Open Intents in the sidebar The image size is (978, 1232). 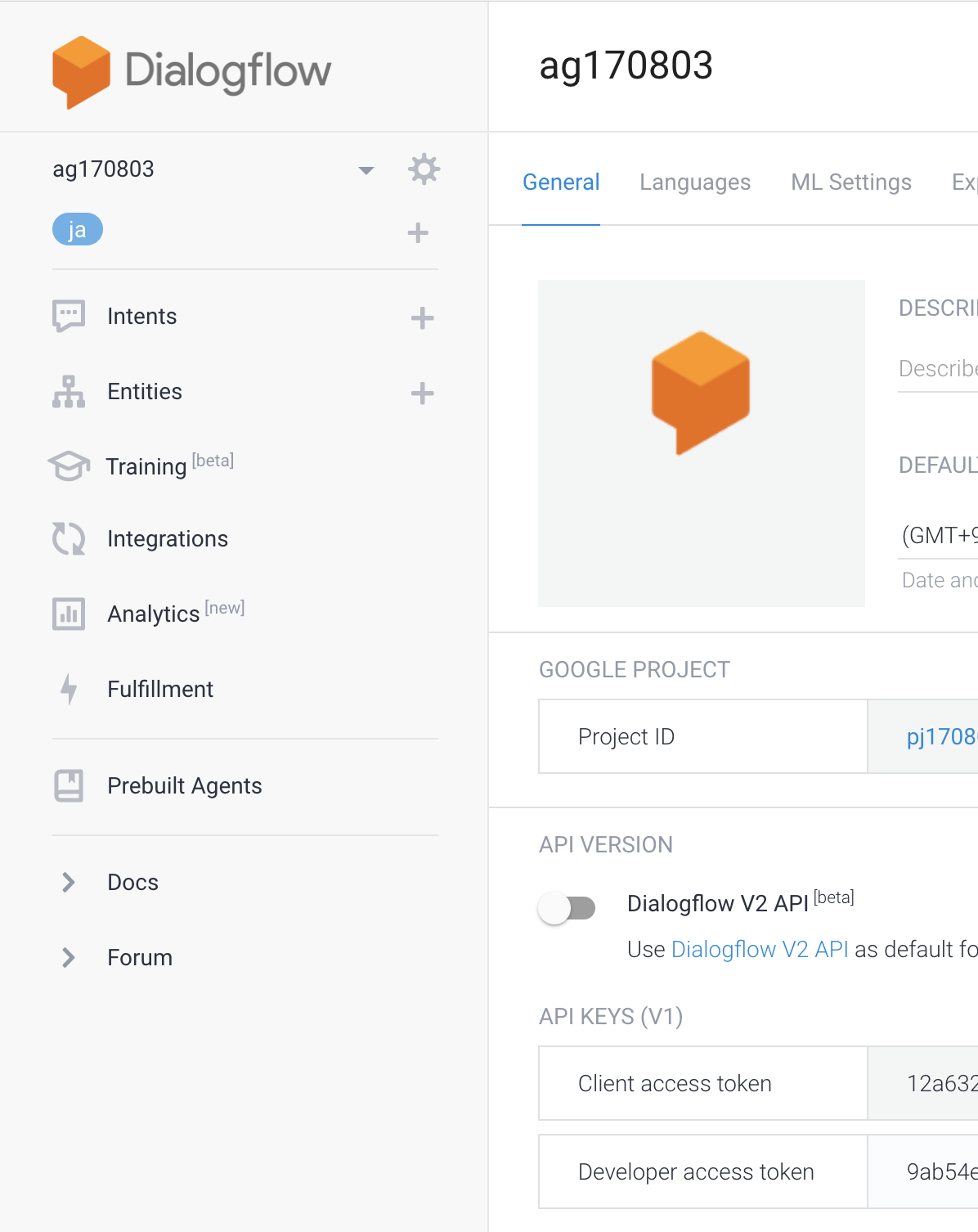click(x=142, y=317)
